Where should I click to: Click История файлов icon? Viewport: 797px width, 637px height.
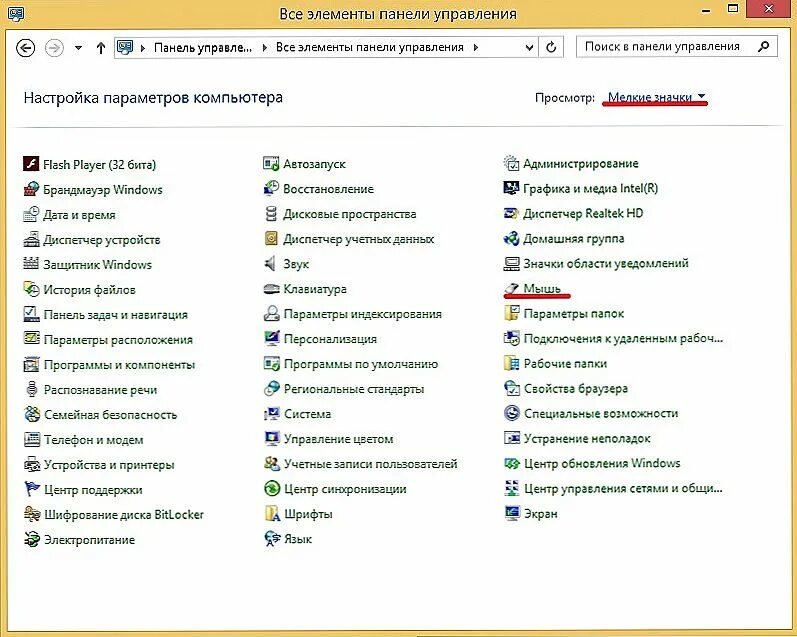pyautogui.click(x=32, y=289)
